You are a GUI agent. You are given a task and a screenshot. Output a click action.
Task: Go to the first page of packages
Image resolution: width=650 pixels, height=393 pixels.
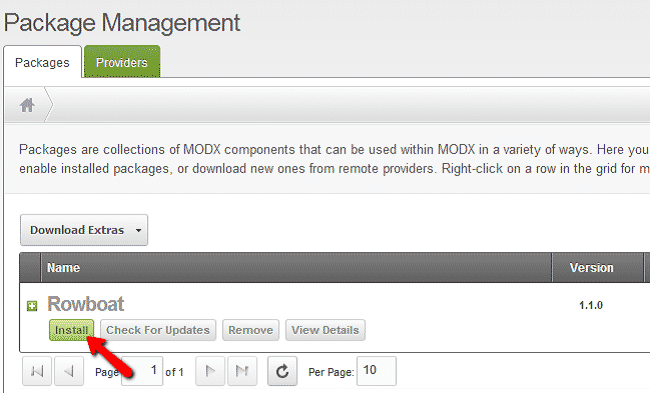[x=37, y=371]
